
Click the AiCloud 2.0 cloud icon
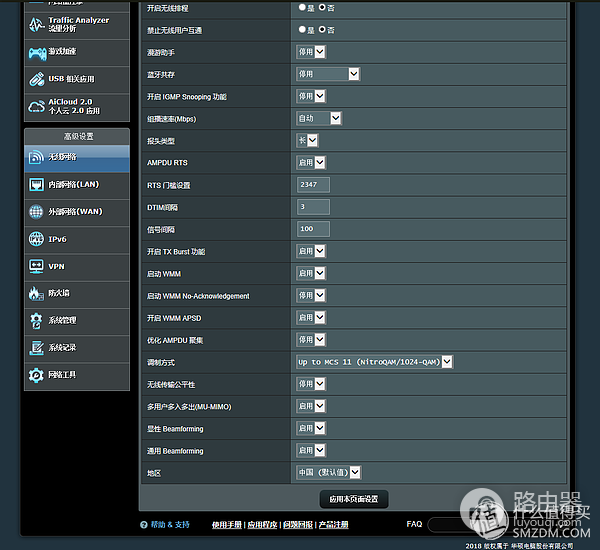pyautogui.click(x=36, y=106)
